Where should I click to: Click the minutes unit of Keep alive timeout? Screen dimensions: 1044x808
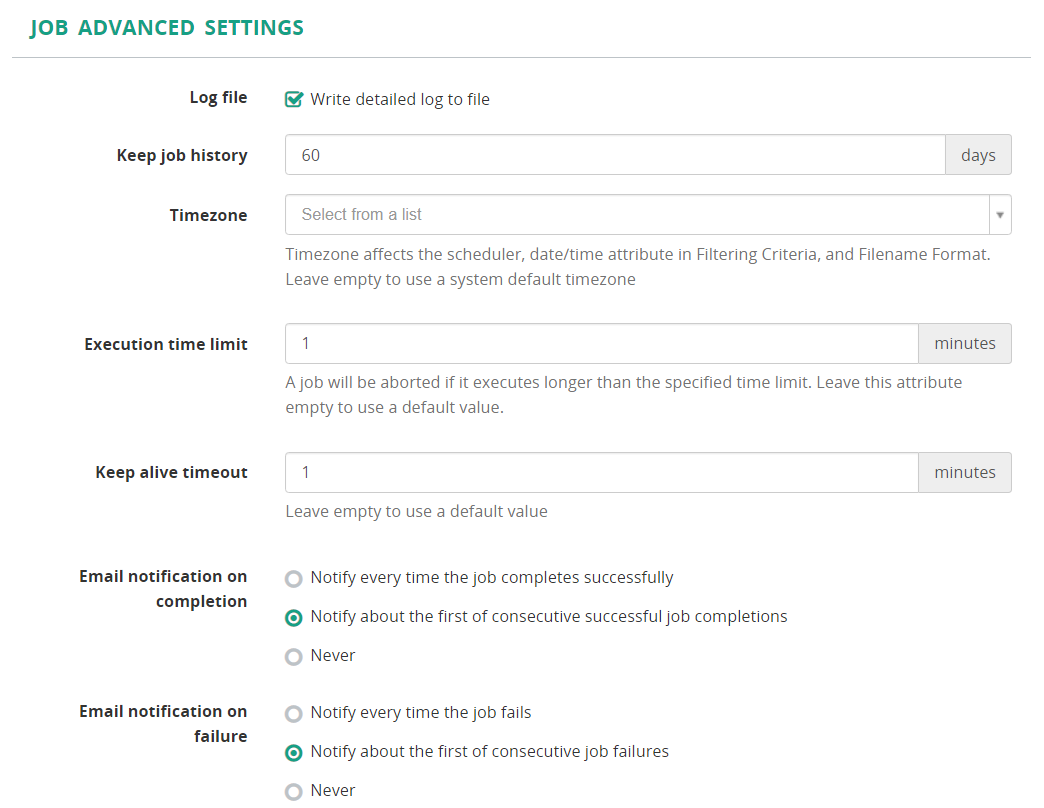(x=965, y=473)
